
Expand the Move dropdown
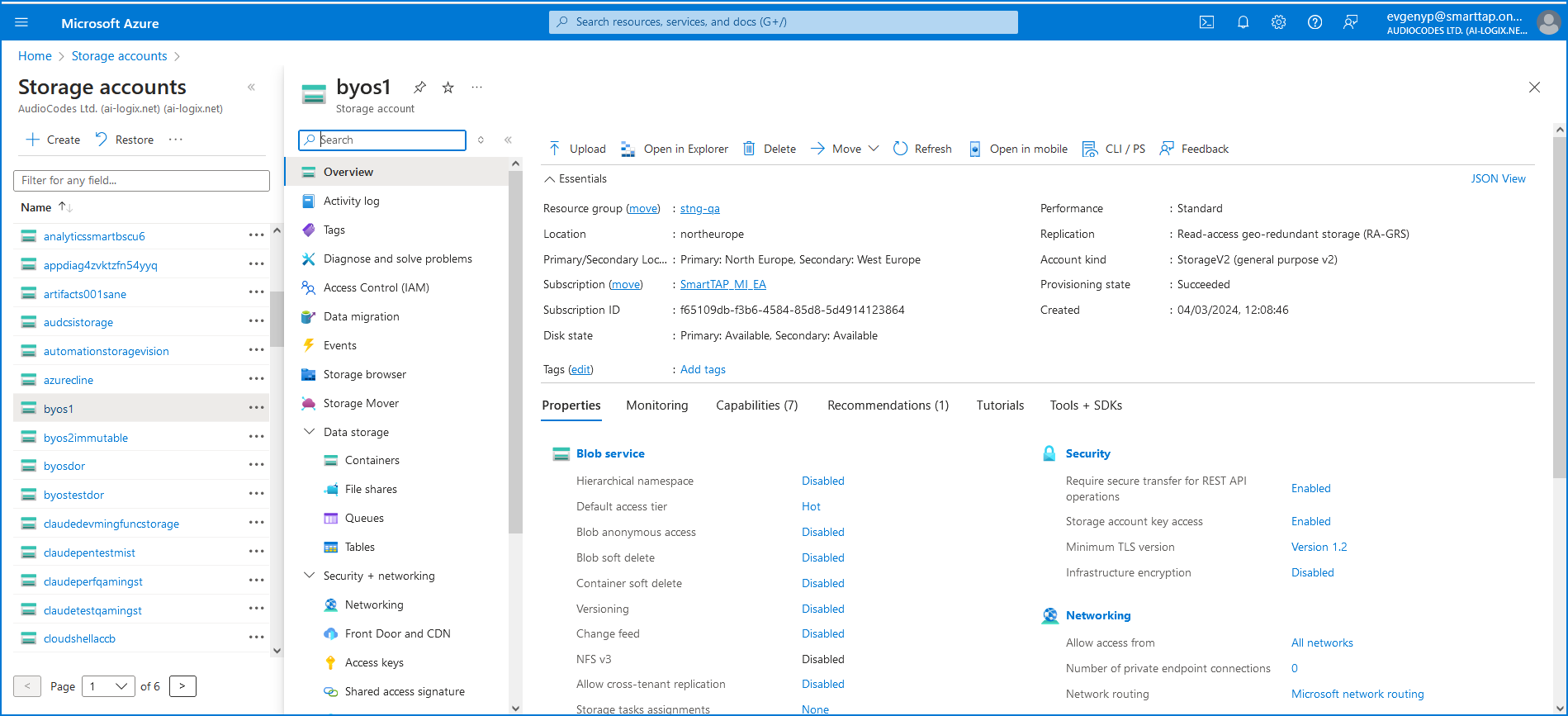pyautogui.click(x=874, y=149)
